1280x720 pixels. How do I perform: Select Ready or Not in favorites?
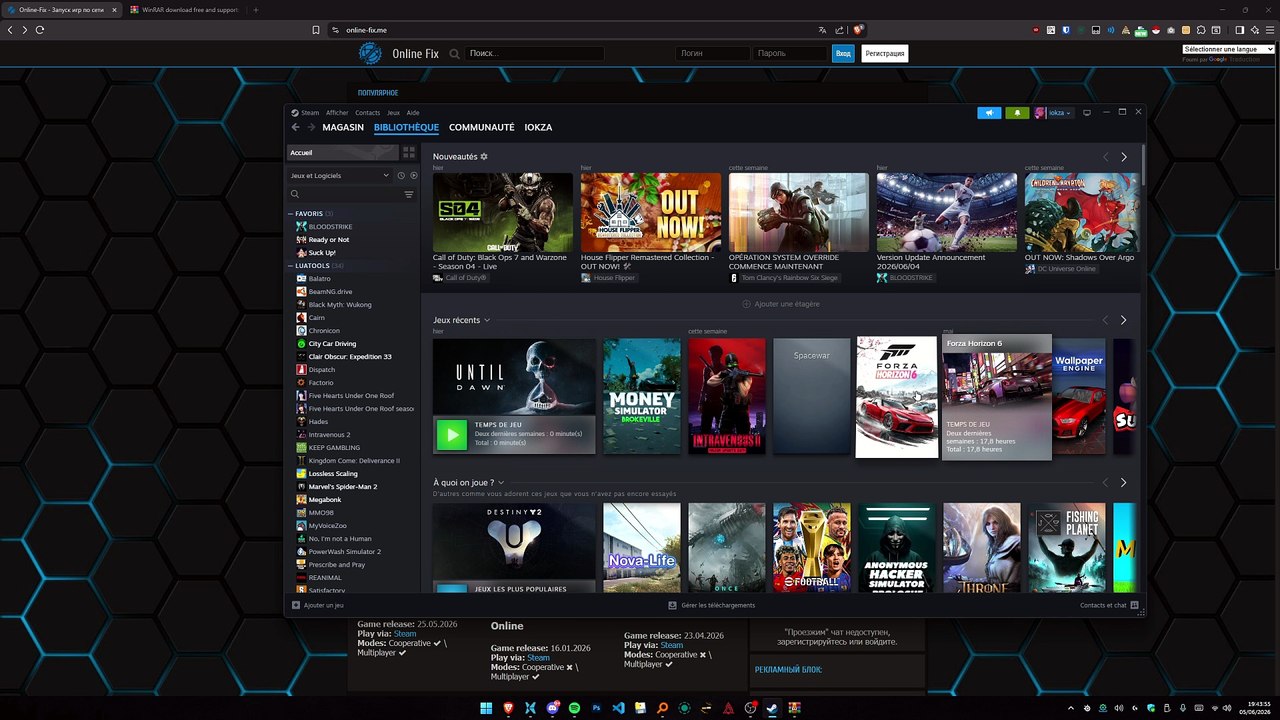coord(329,240)
